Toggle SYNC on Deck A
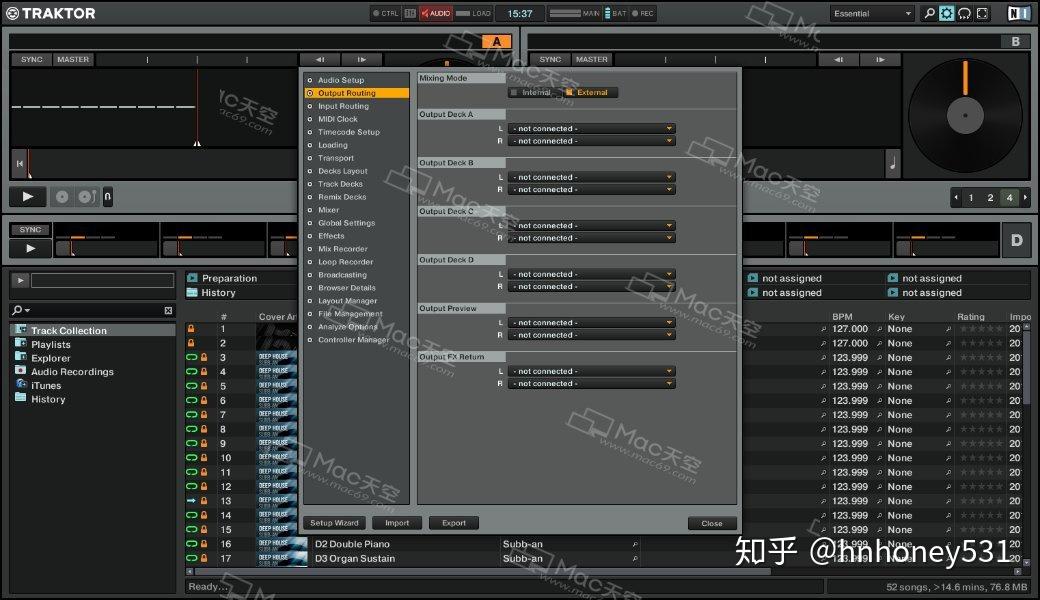The image size is (1040, 600). (31, 60)
